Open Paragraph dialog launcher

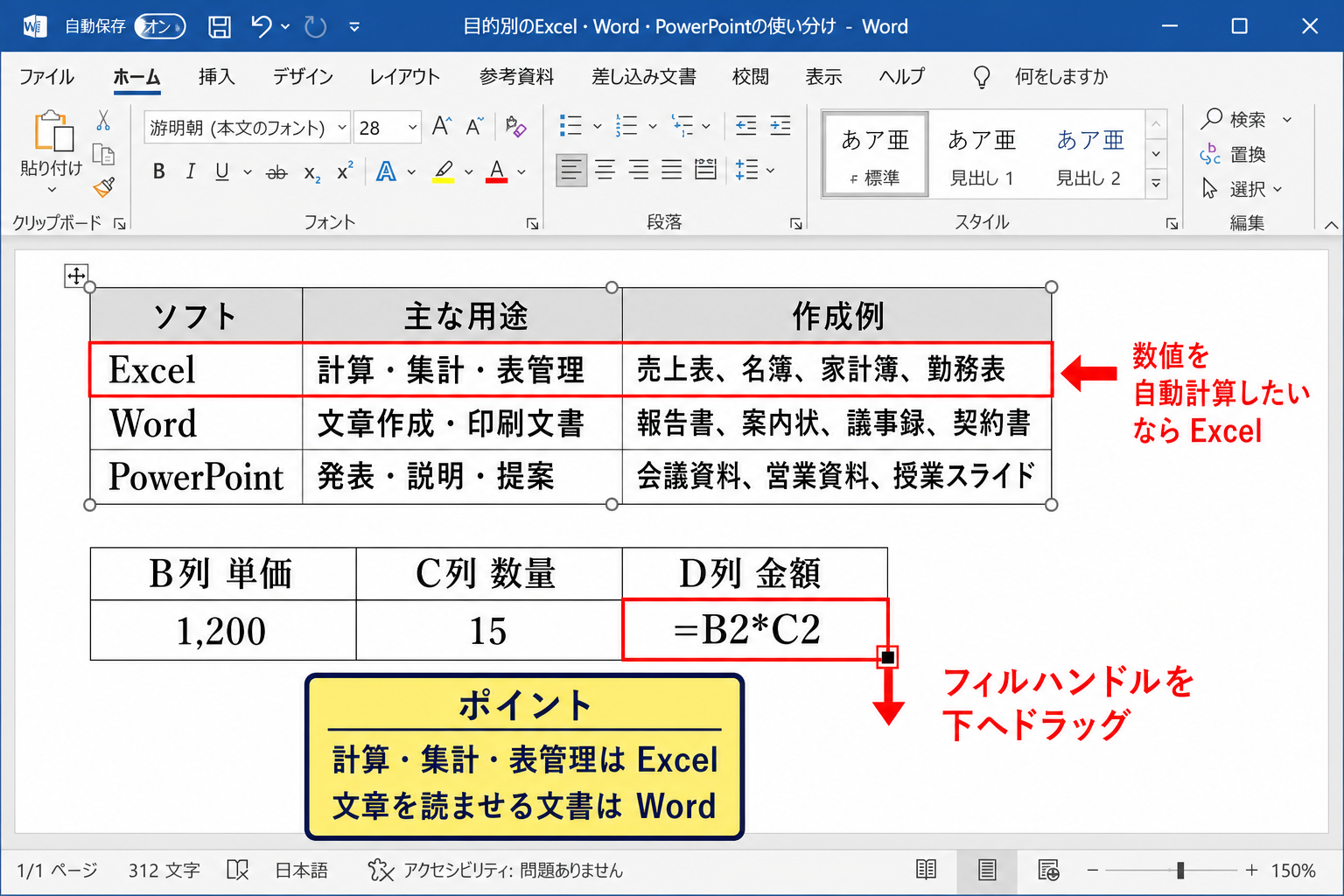pyautogui.click(x=796, y=224)
